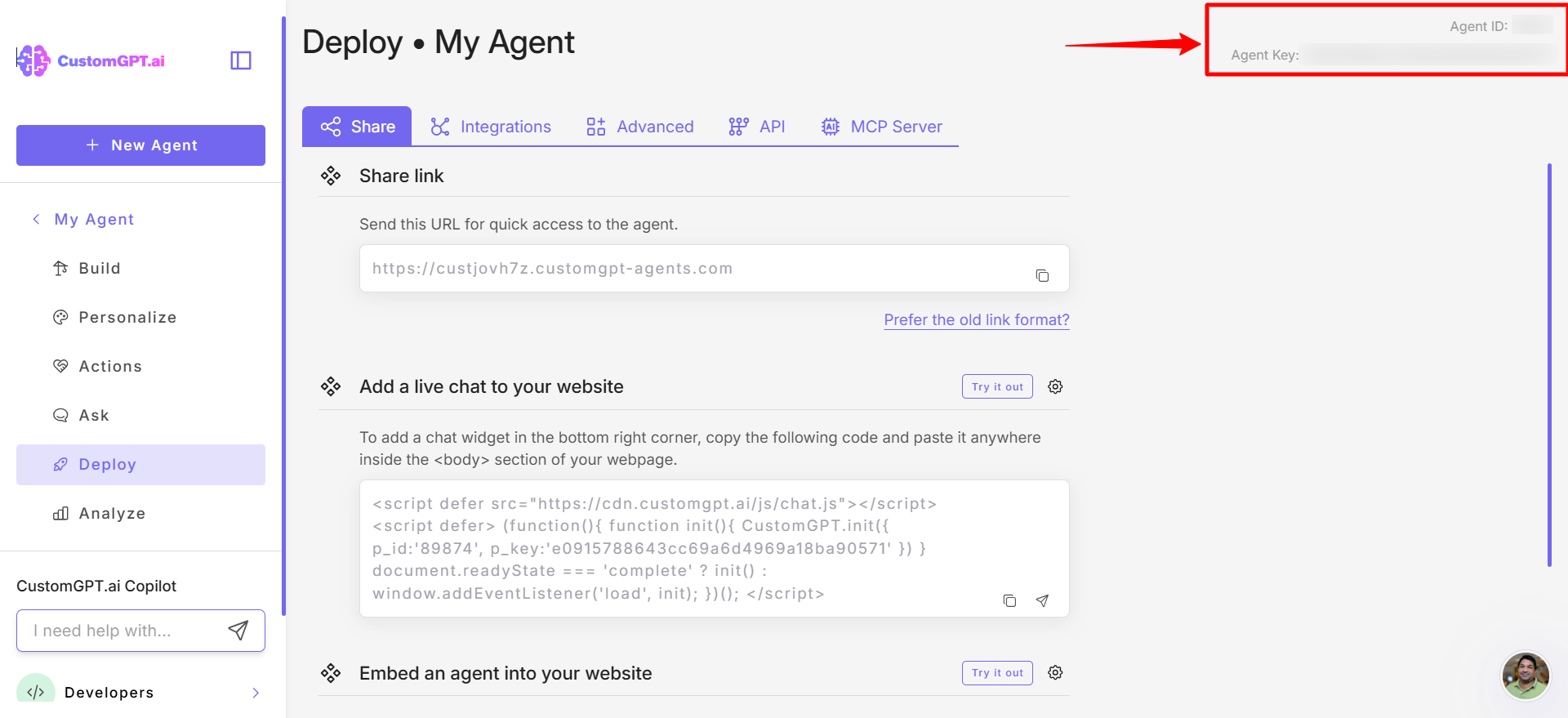The width and height of the screenshot is (1568, 718).
Task: Open embed agent settings gear
Action: pos(1055,672)
